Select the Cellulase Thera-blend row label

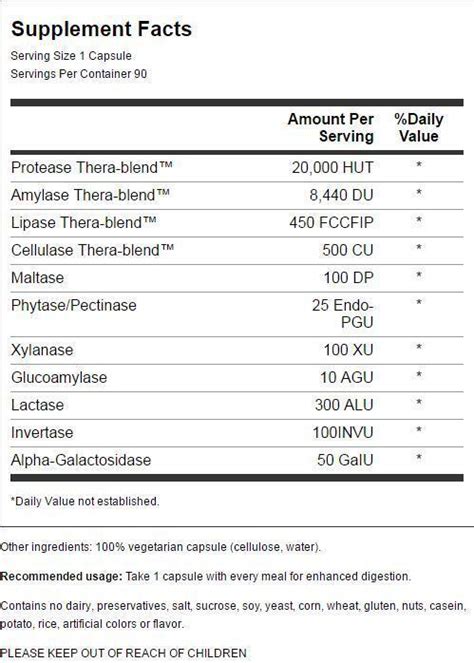[x=93, y=250]
